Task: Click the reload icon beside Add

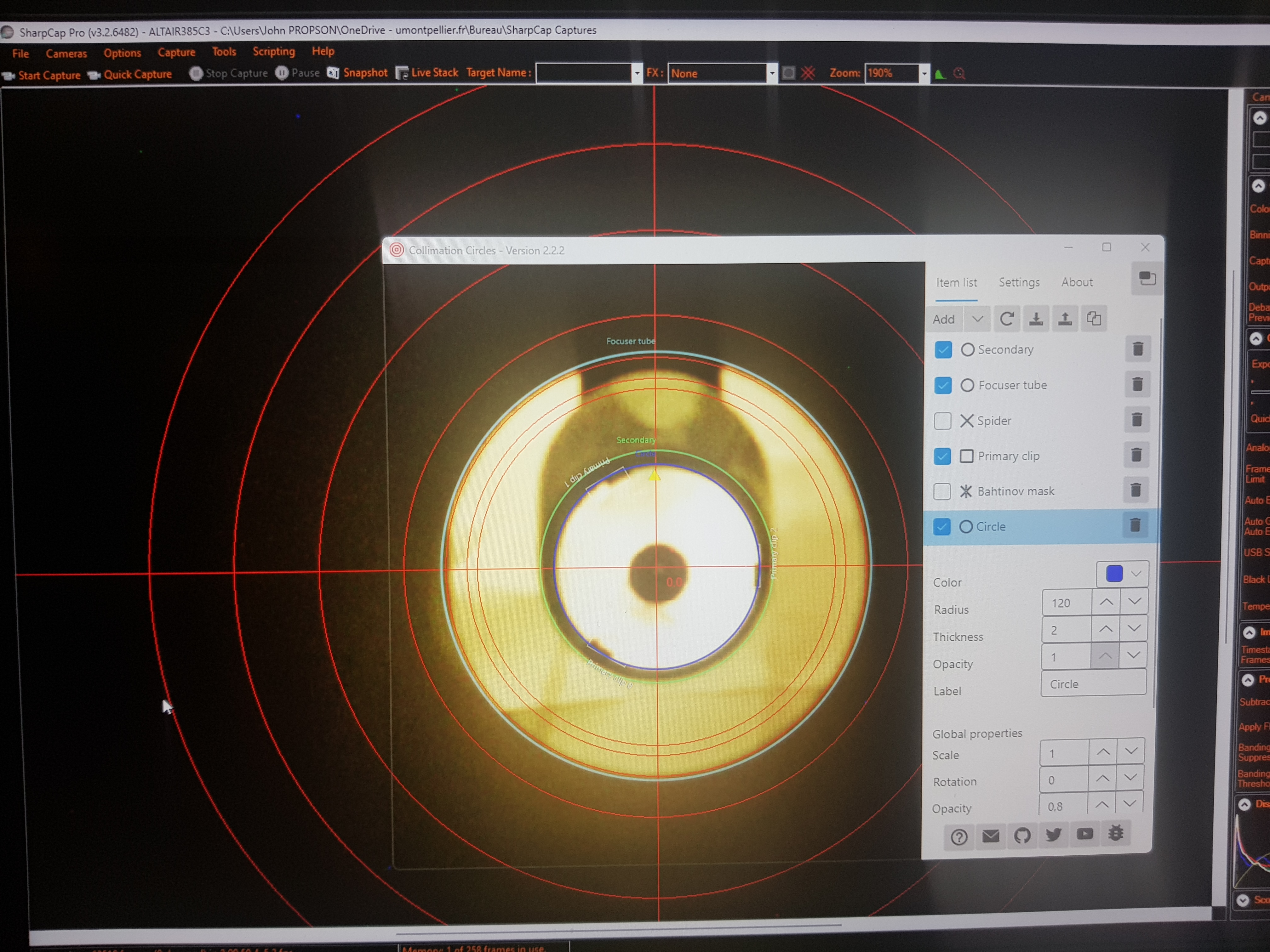Action: point(1006,319)
